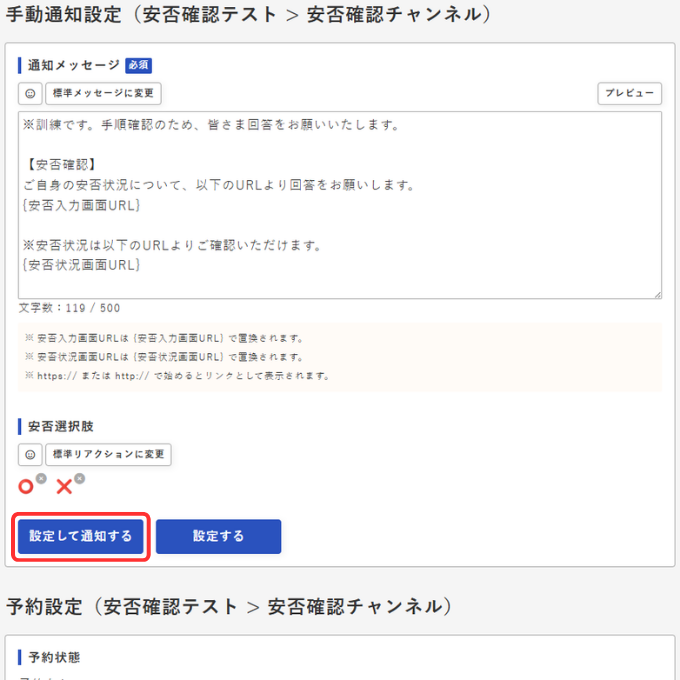Focus the notification message text area
This screenshot has height=680, width=680.
(x=340, y=205)
